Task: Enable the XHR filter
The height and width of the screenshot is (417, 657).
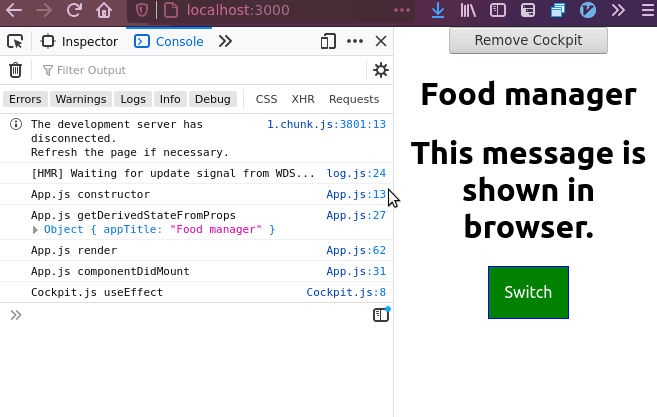Action: (303, 99)
